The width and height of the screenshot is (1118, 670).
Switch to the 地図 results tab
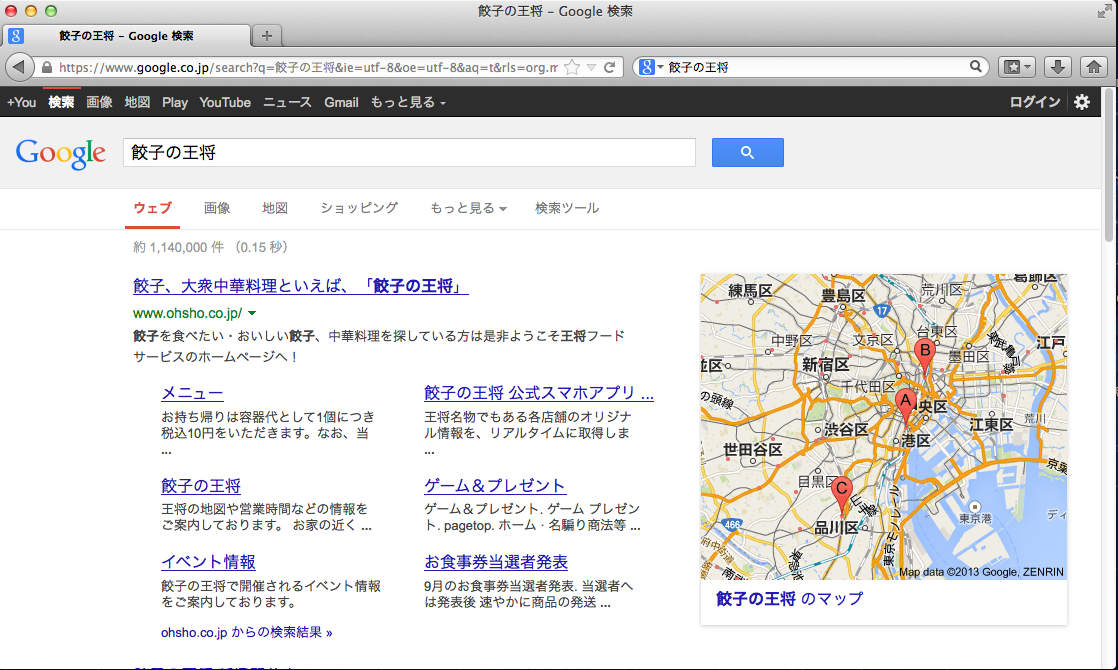pos(275,208)
